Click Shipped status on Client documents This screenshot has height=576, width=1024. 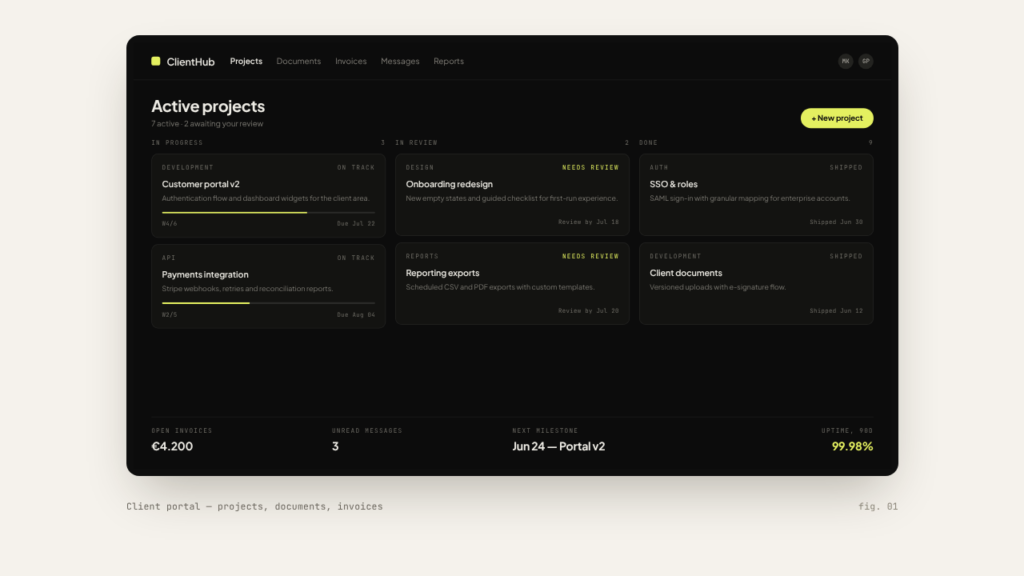click(x=846, y=257)
